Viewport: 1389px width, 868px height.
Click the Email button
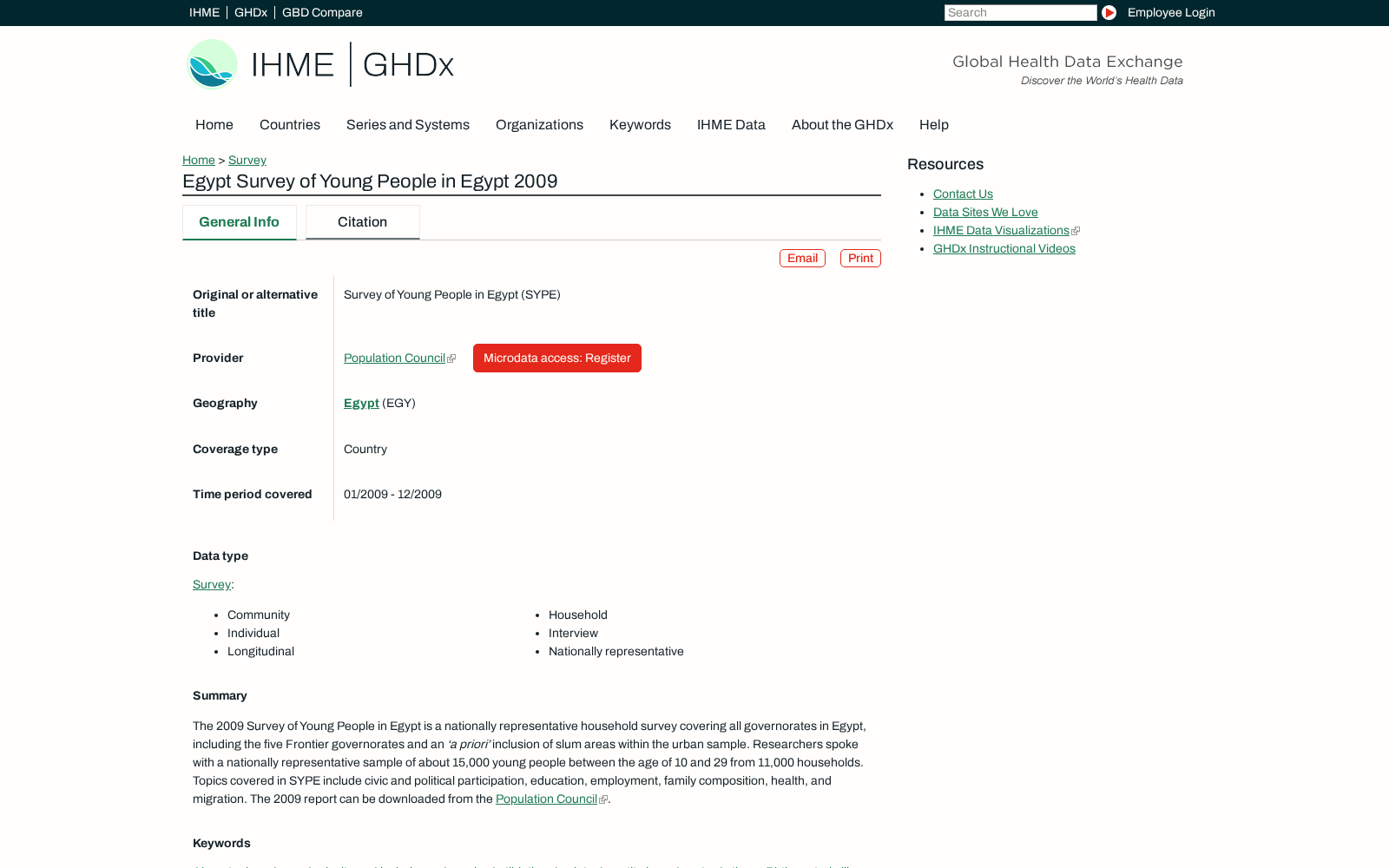coord(802,258)
